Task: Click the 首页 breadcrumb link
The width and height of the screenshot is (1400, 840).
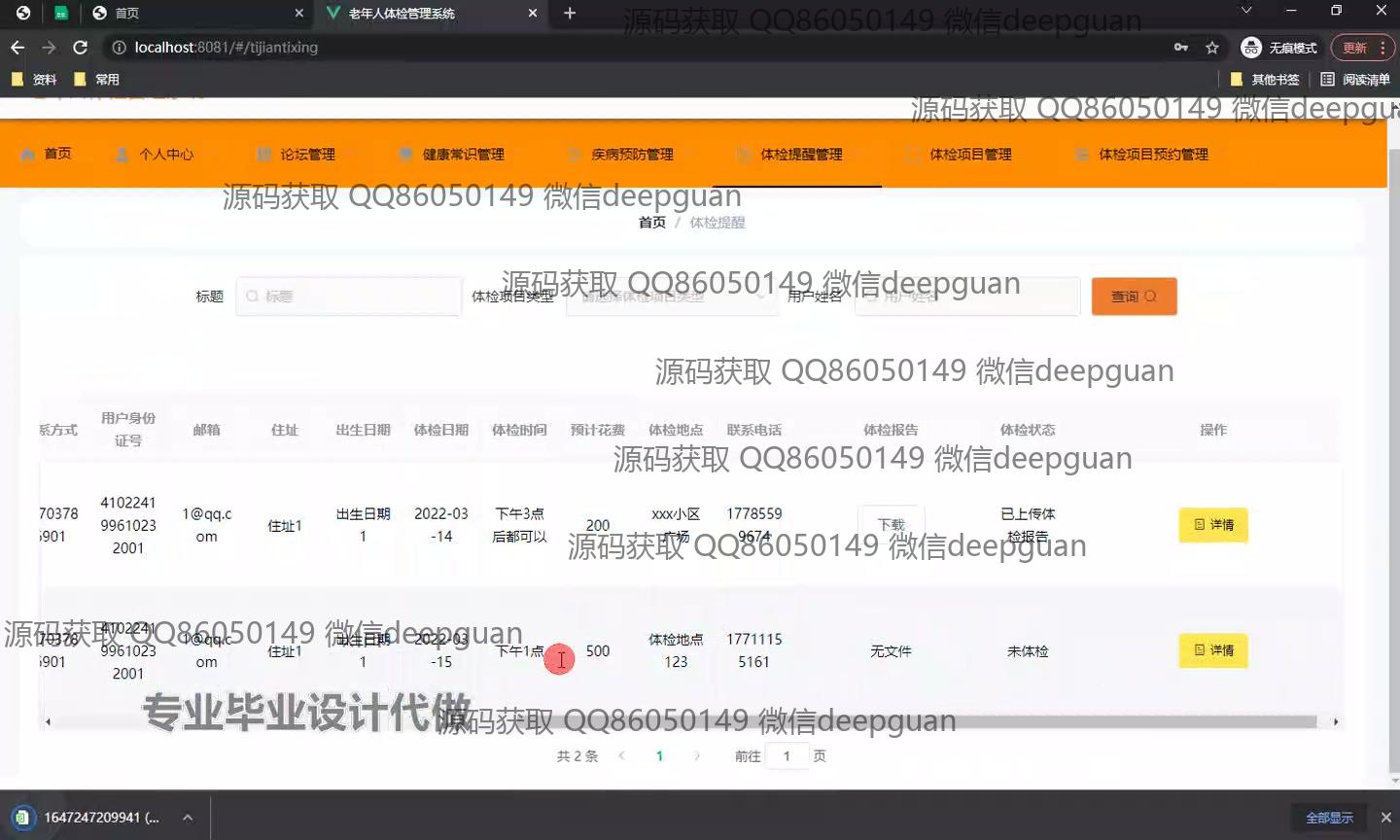Action: (x=651, y=223)
